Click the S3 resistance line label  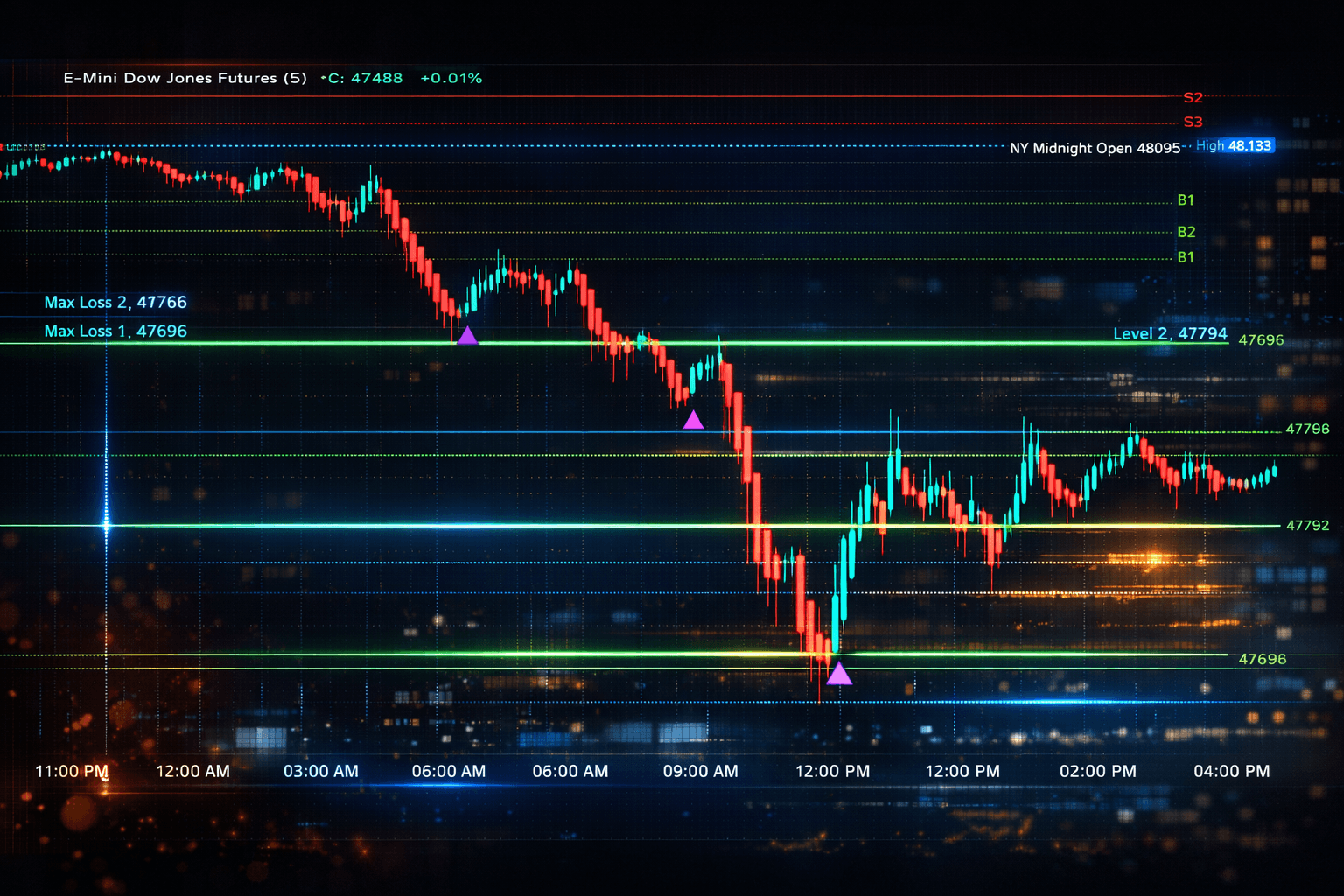(x=1192, y=122)
